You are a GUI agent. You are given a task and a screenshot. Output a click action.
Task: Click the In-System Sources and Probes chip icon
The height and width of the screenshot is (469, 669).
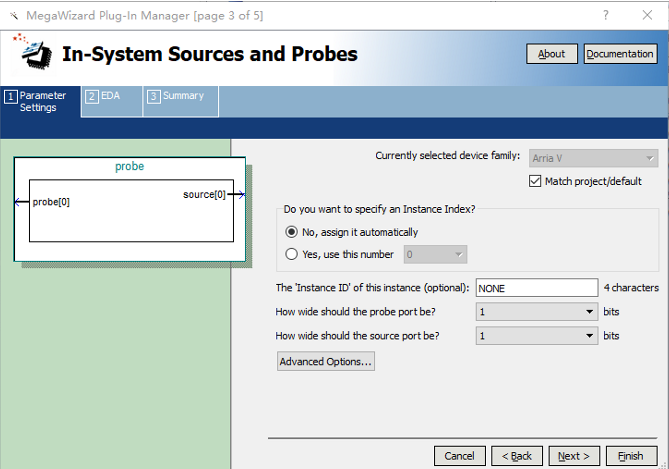pyautogui.click(x=33, y=53)
